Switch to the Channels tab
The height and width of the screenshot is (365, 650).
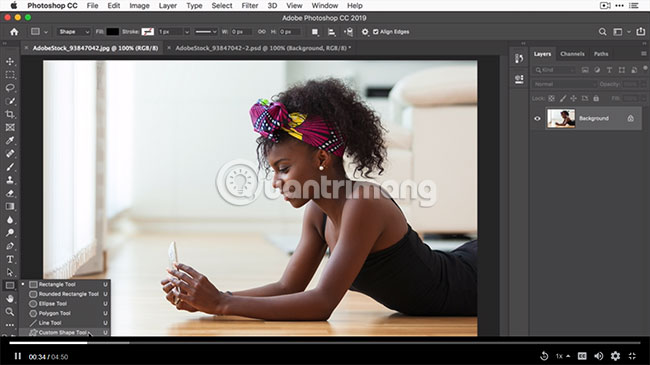coord(572,54)
